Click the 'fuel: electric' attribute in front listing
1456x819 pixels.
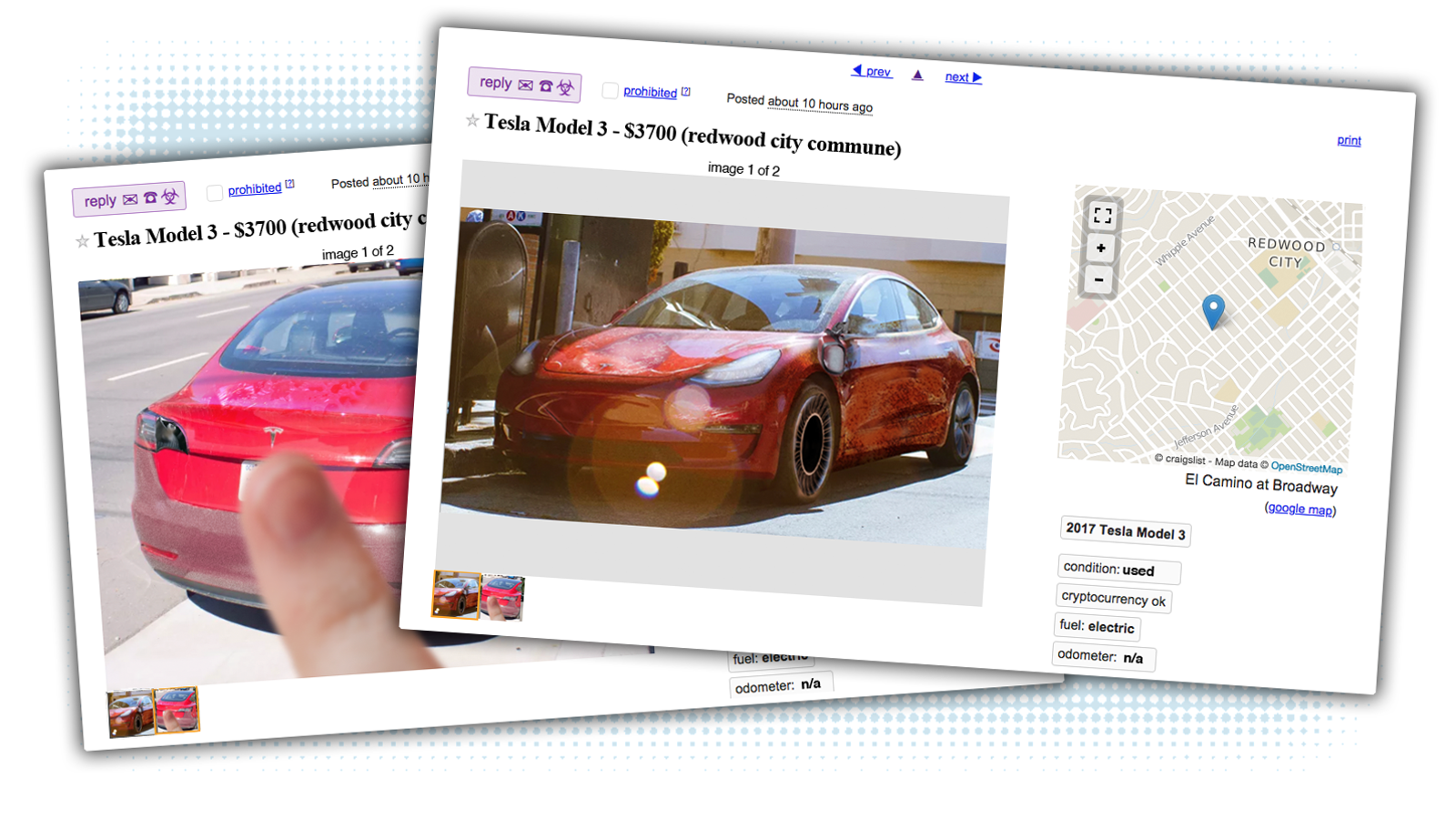coord(1097,627)
